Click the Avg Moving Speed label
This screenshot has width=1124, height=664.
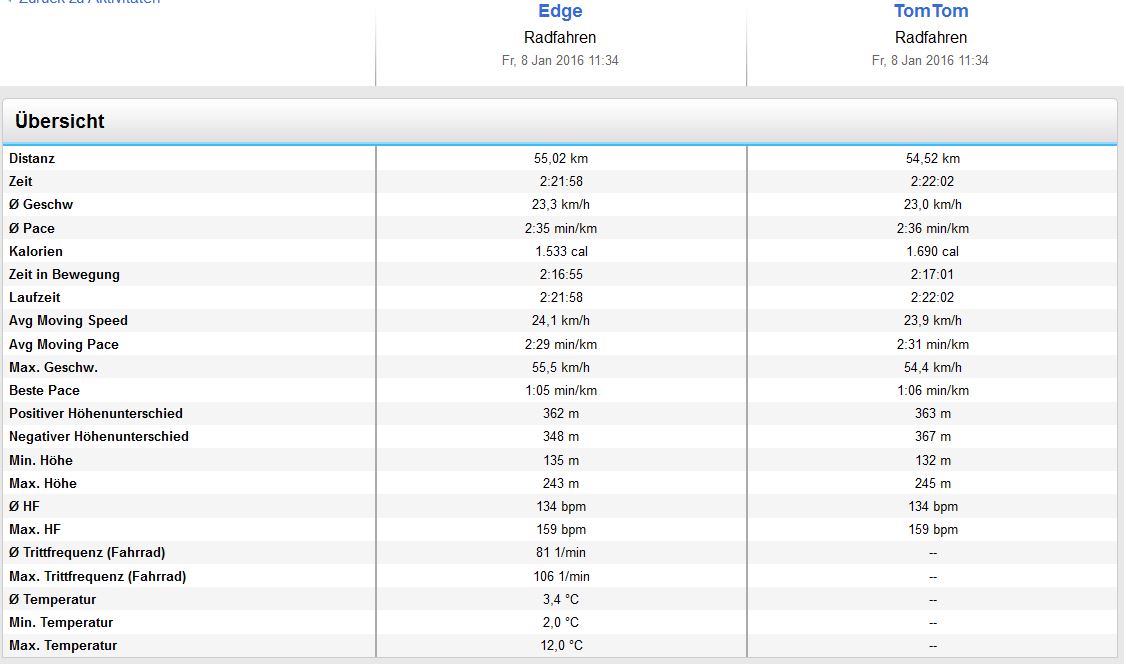(68, 320)
